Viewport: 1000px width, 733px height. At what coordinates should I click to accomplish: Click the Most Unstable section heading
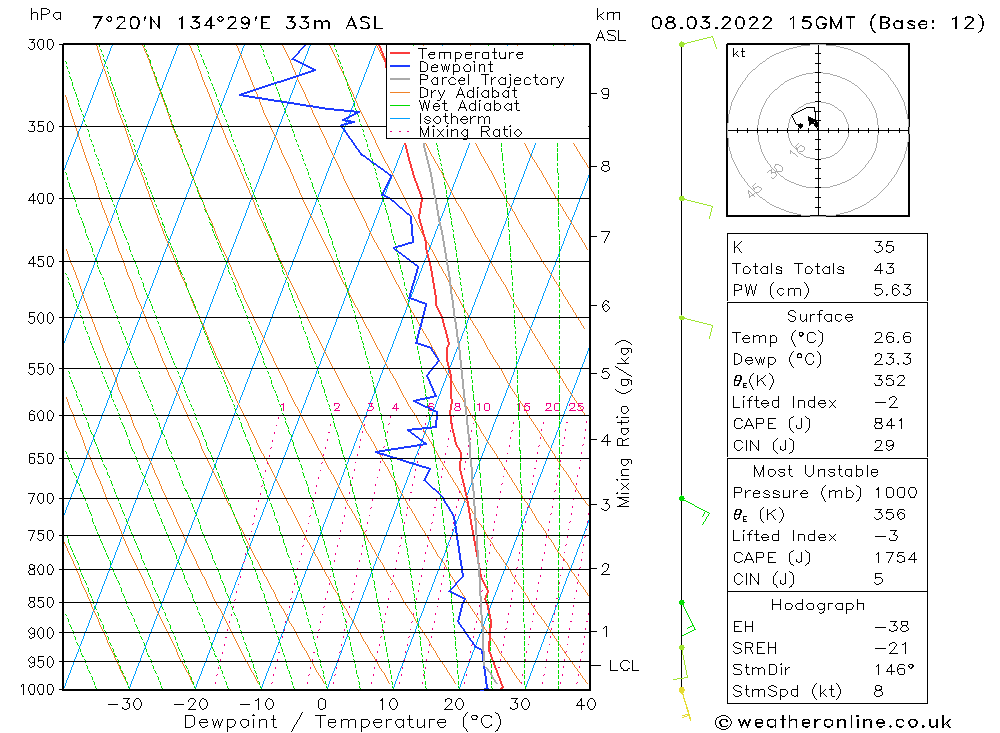816,471
